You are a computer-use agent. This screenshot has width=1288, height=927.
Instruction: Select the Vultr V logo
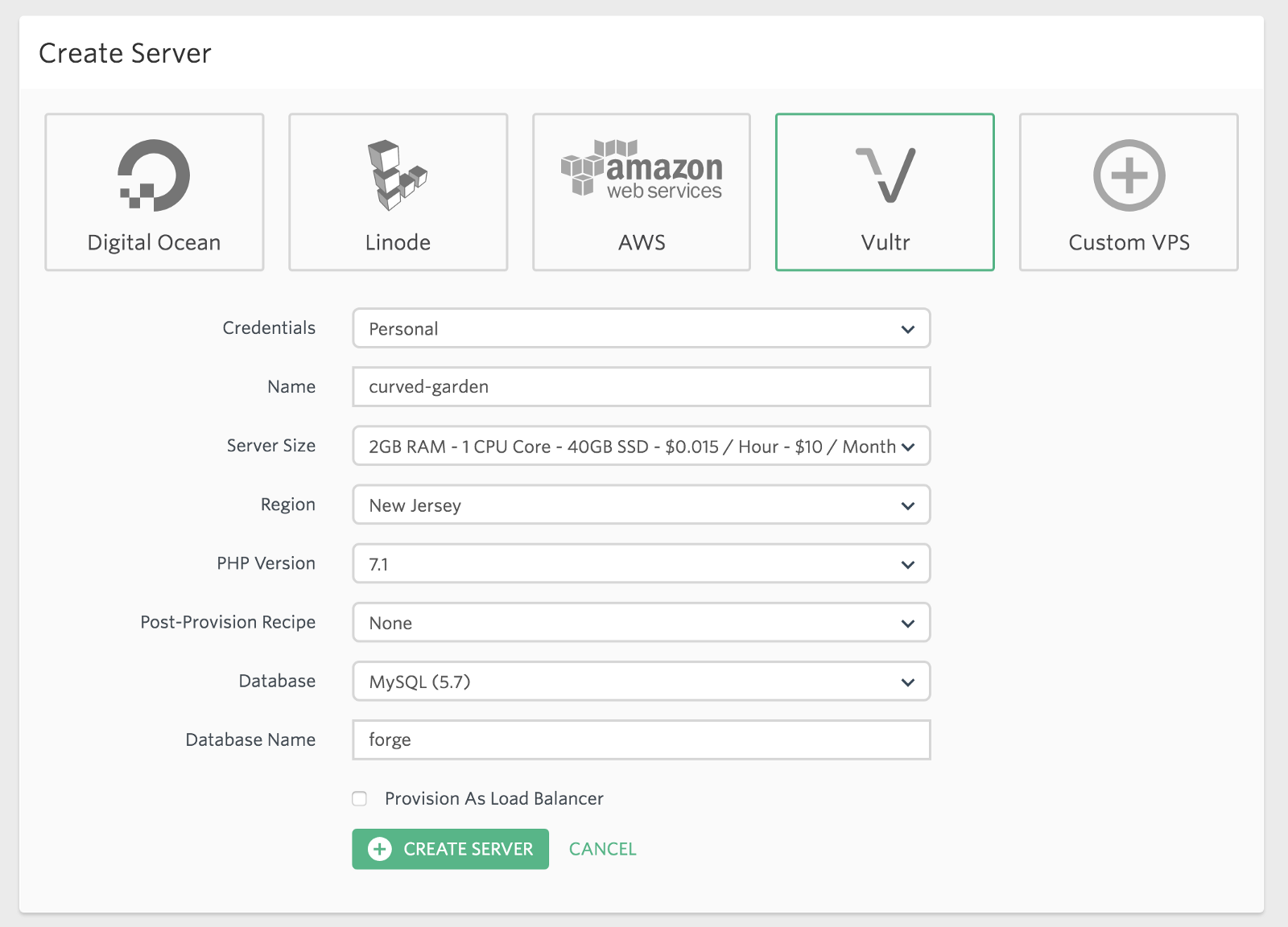click(x=885, y=175)
